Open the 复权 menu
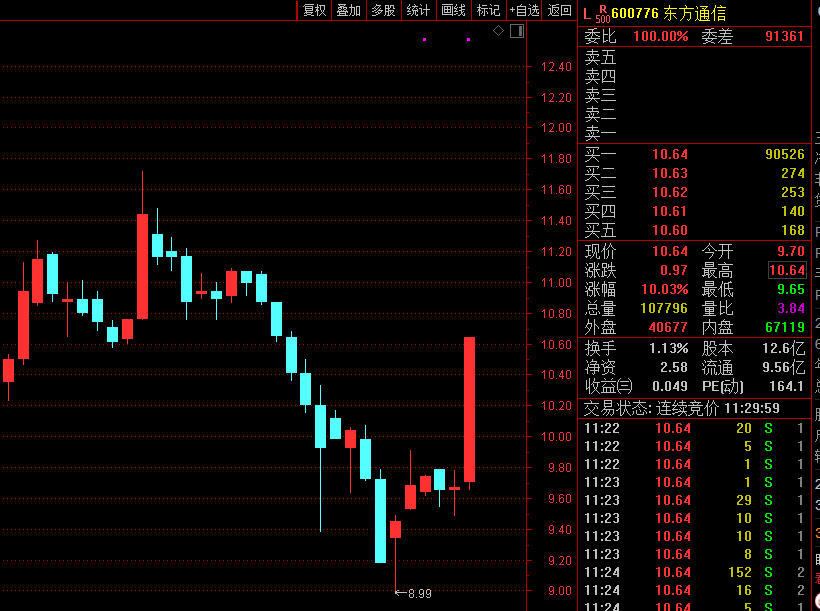Screen dimensions: 820x611 [x=314, y=10]
